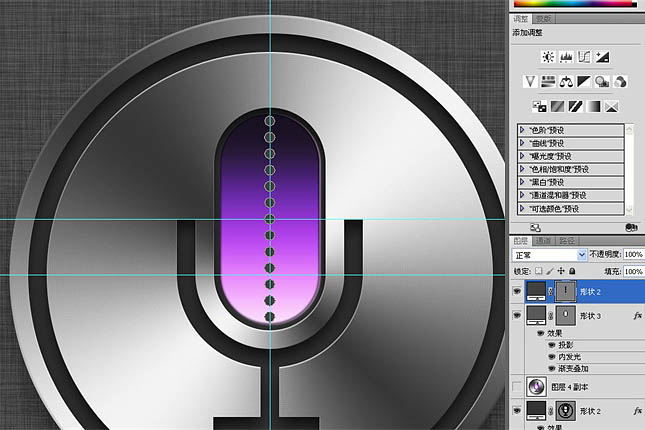
Task: Click the lock all icon in Layers panel
Action: pos(572,271)
